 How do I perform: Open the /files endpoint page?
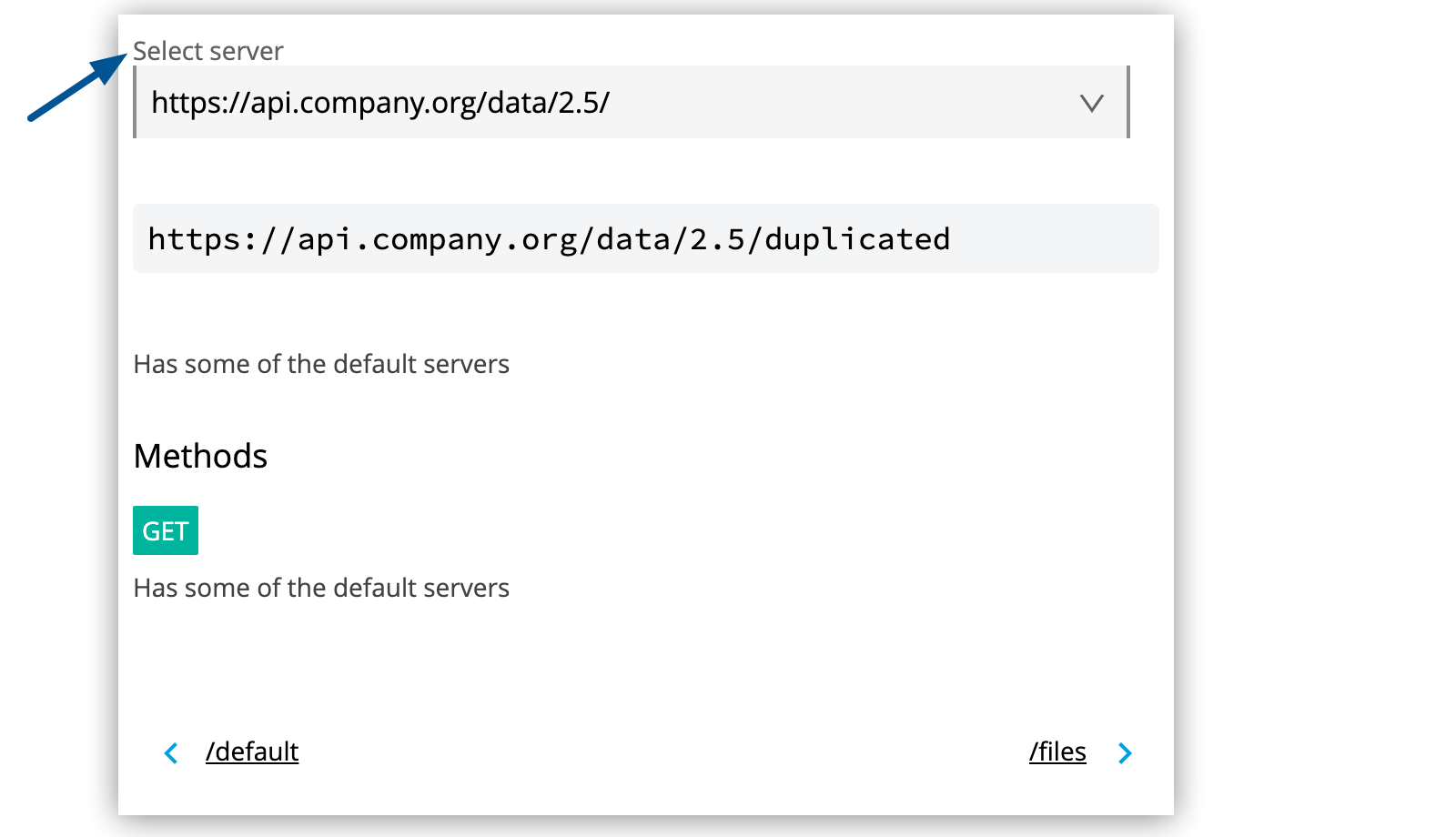point(1057,751)
